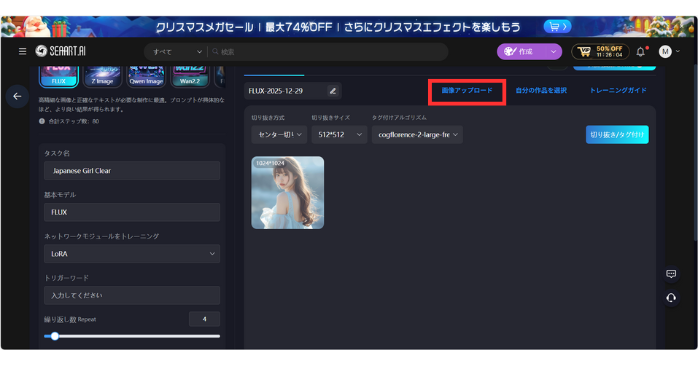Screen dimensions: 698x365
Task: Open the すべて category dropdown
Action: click(177, 52)
